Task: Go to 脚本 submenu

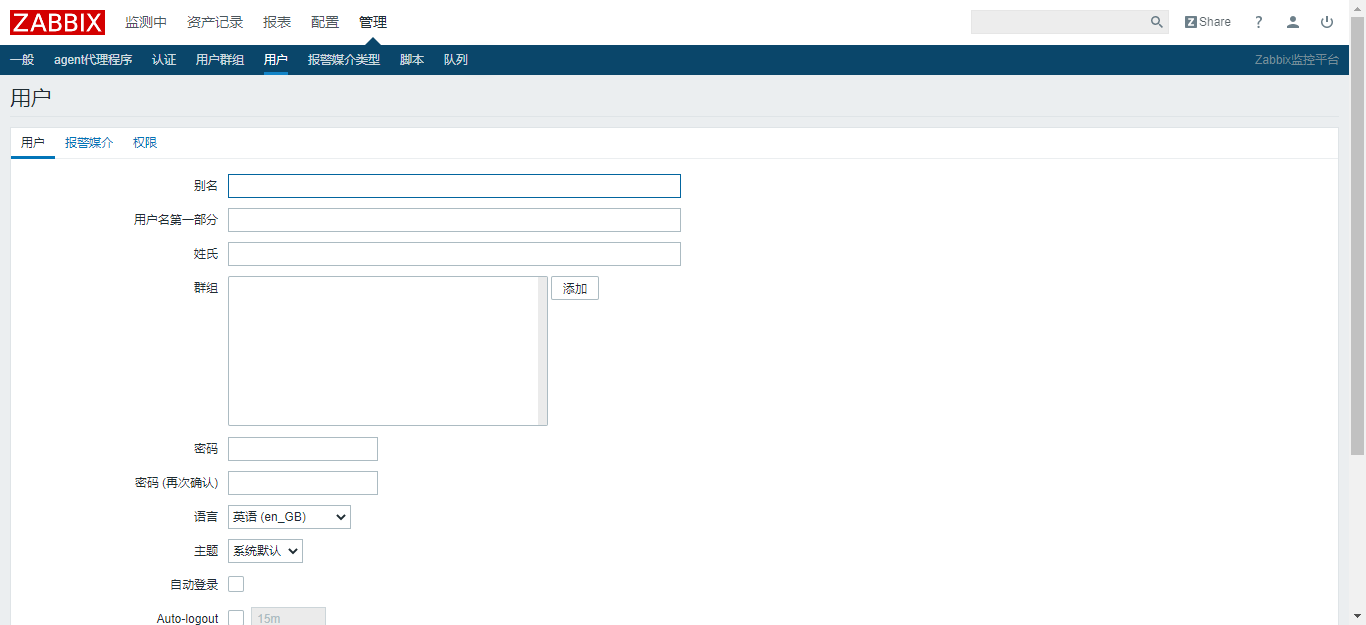Action: click(x=412, y=60)
